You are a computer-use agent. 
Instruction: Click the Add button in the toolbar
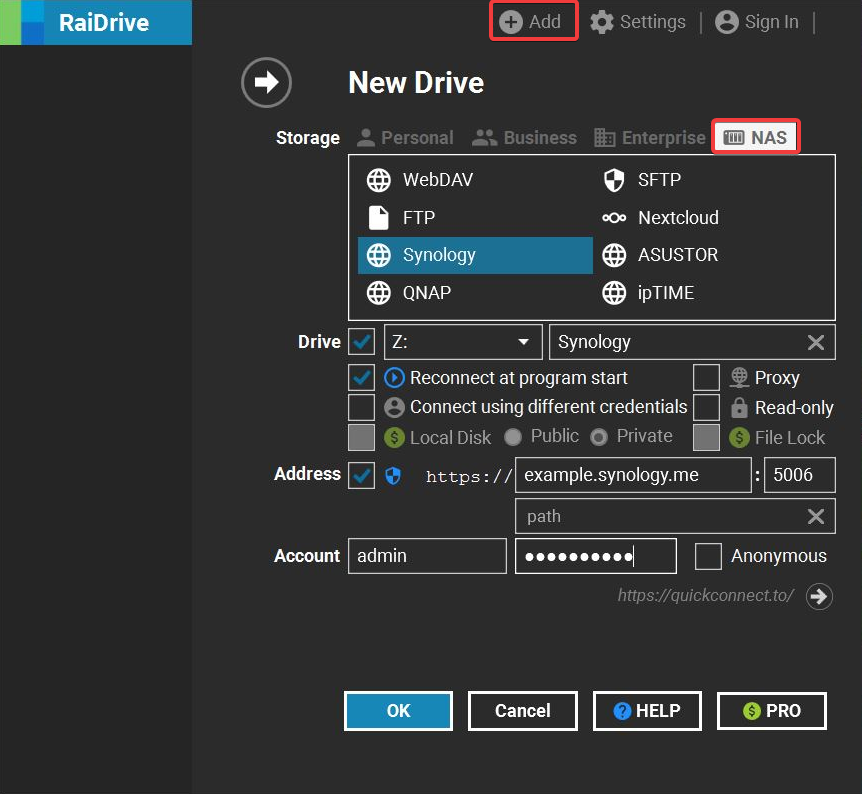[x=533, y=21]
